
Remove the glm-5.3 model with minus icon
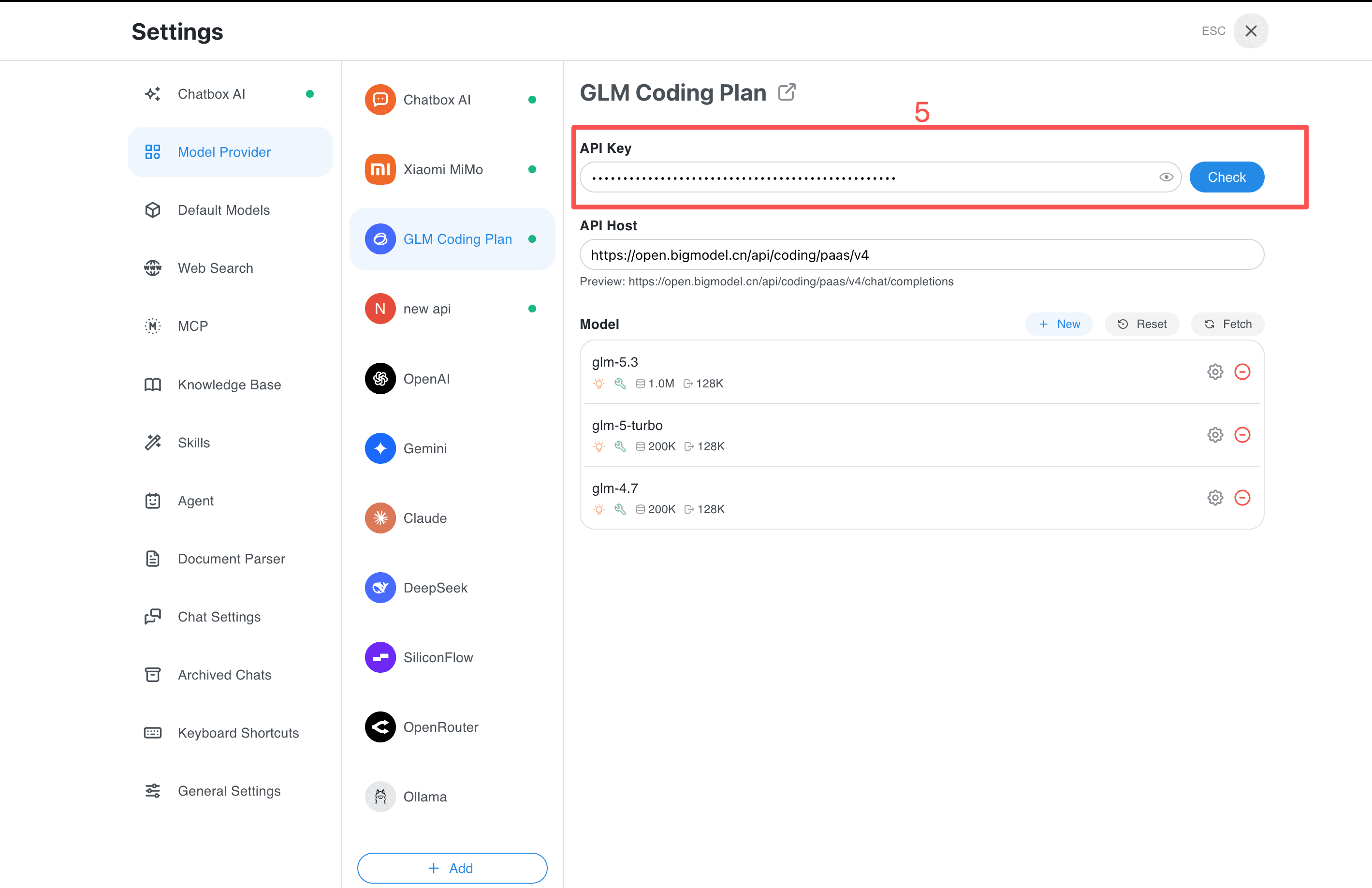point(1242,372)
